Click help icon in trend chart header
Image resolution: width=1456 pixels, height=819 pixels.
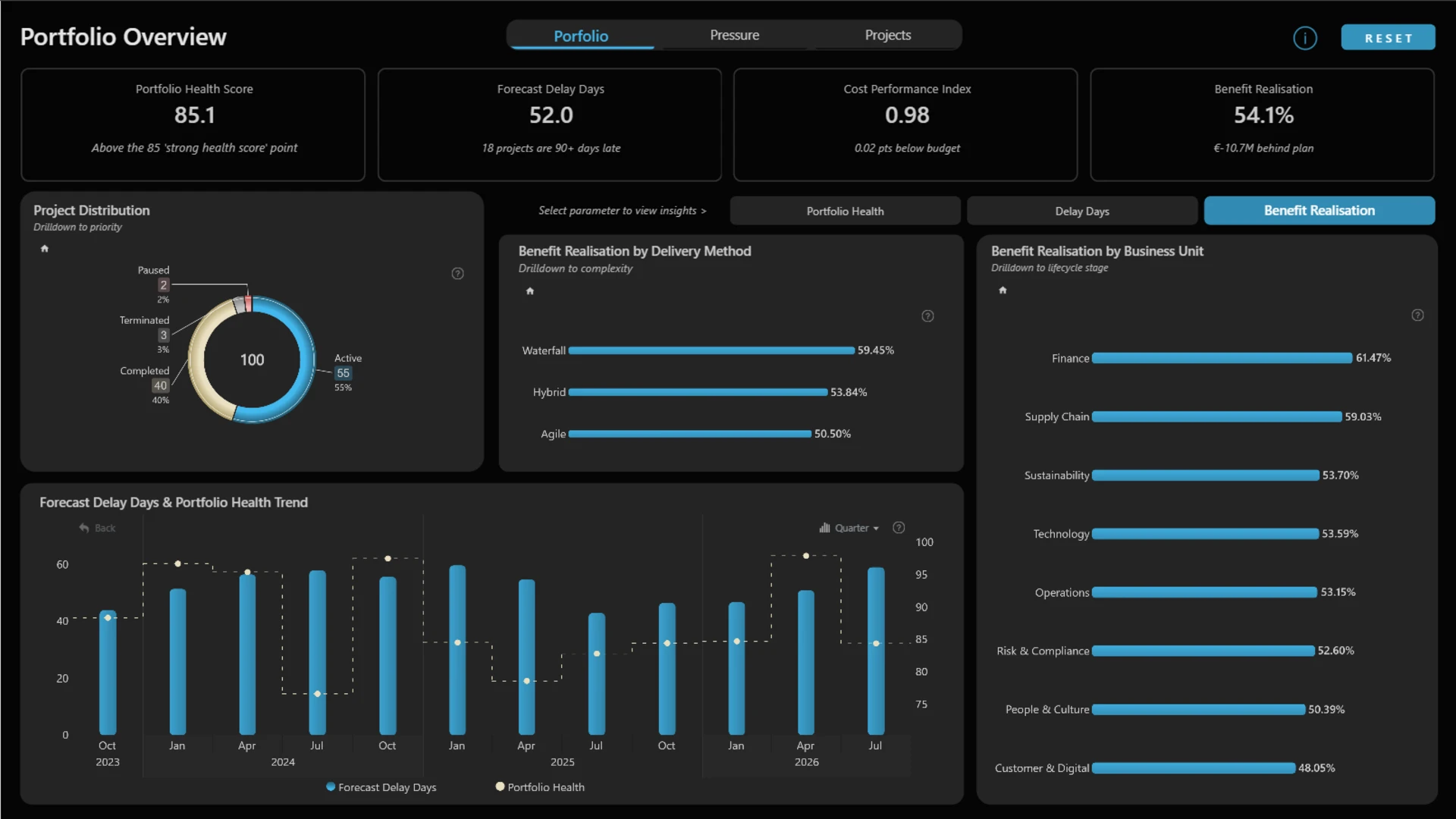click(x=899, y=528)
